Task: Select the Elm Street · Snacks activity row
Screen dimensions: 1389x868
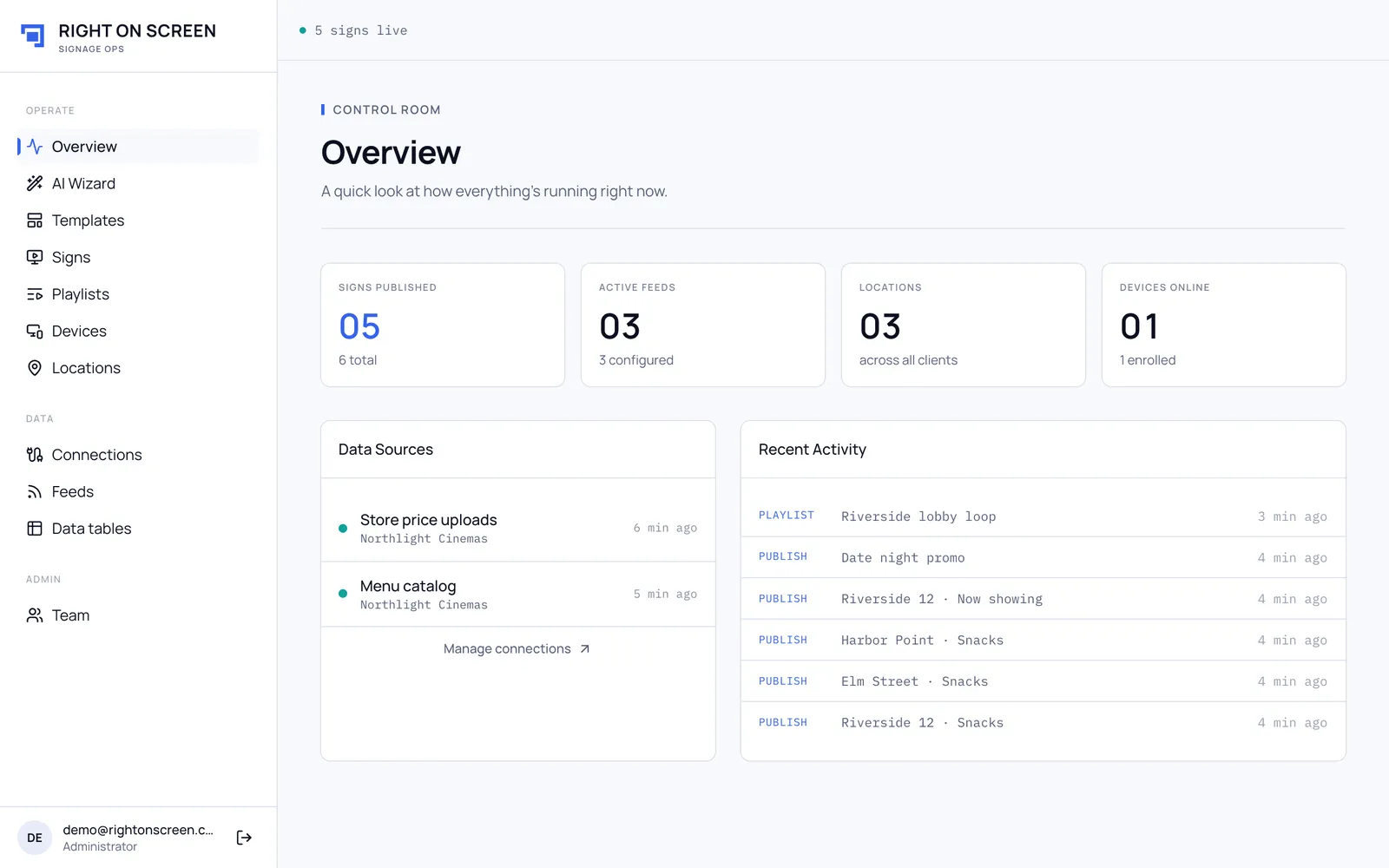Action: [1043, 681]
